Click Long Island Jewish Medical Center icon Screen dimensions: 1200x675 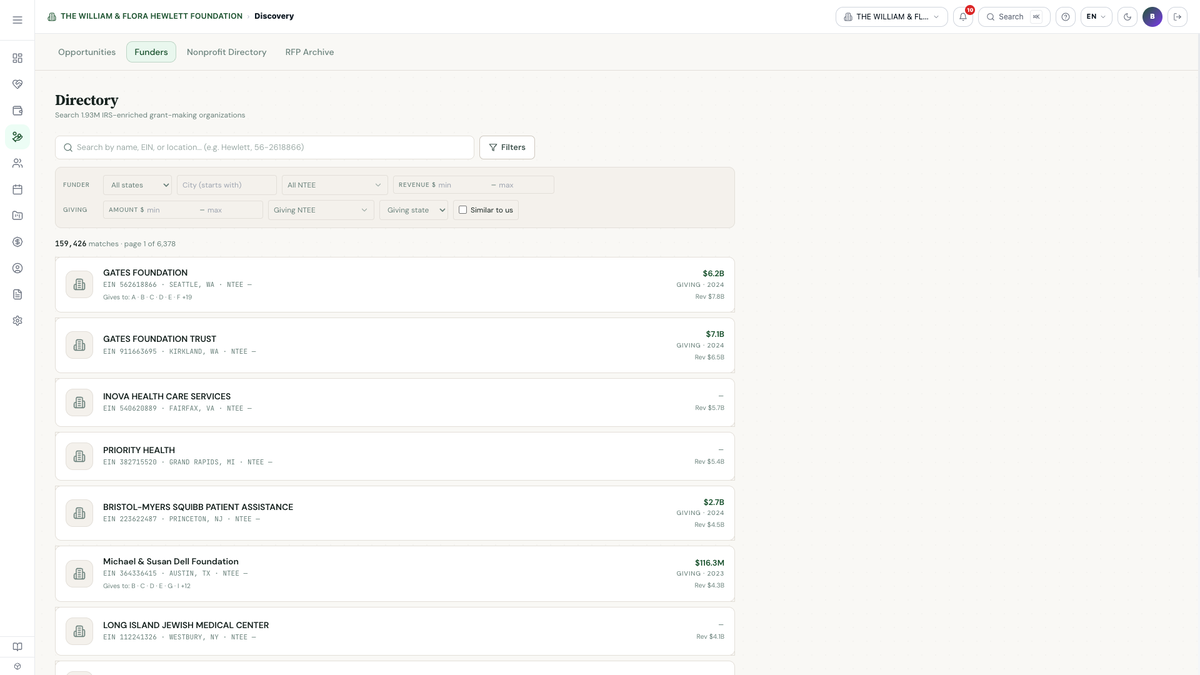pyautogui.click(x=79, y=631)
